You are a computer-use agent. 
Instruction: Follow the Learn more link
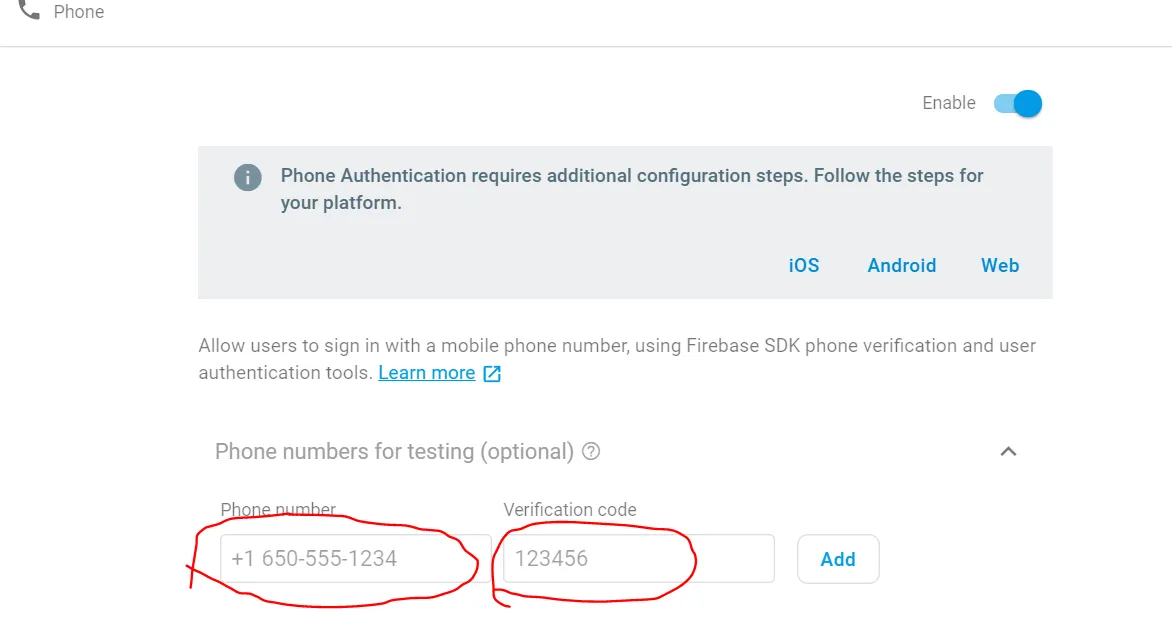[426, 373]
